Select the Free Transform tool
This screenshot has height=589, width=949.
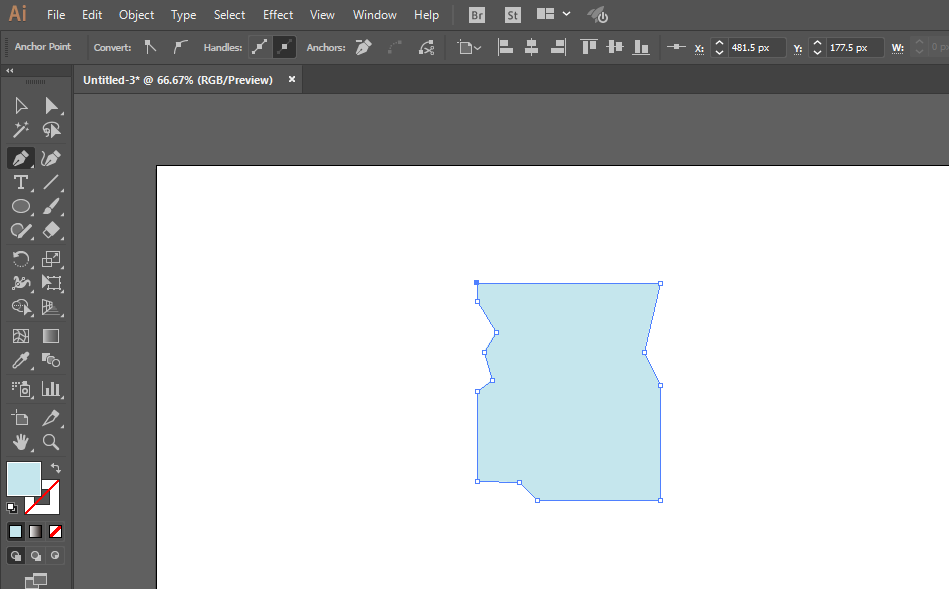pos(51,283)
